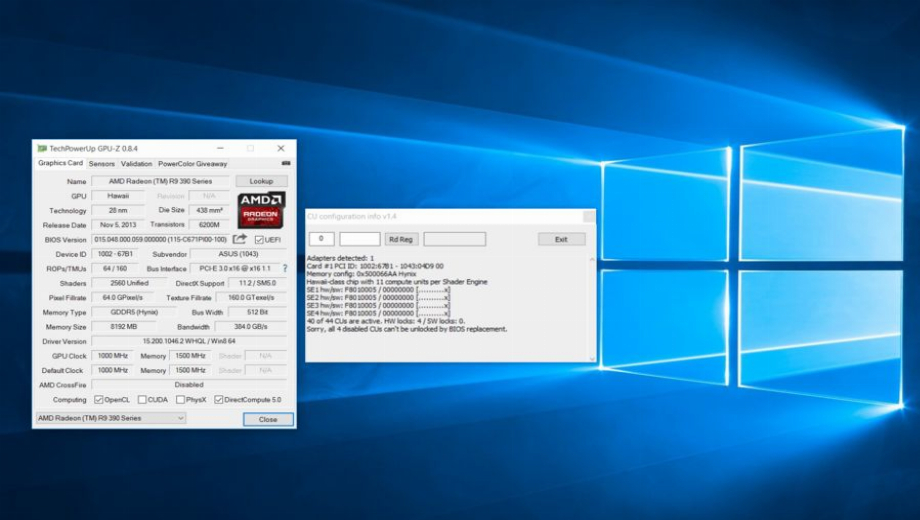Close the GPU-Z window with X

click(x=280, y=148)
